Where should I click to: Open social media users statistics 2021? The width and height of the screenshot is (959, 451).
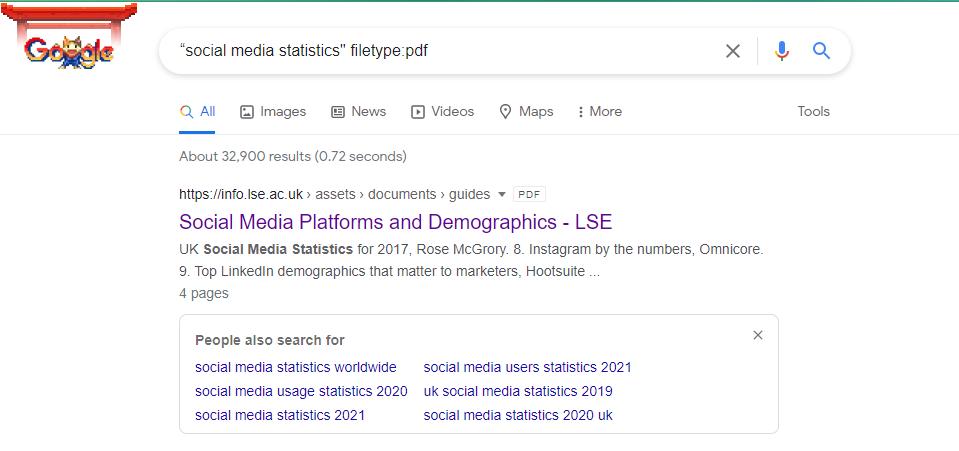527,367
